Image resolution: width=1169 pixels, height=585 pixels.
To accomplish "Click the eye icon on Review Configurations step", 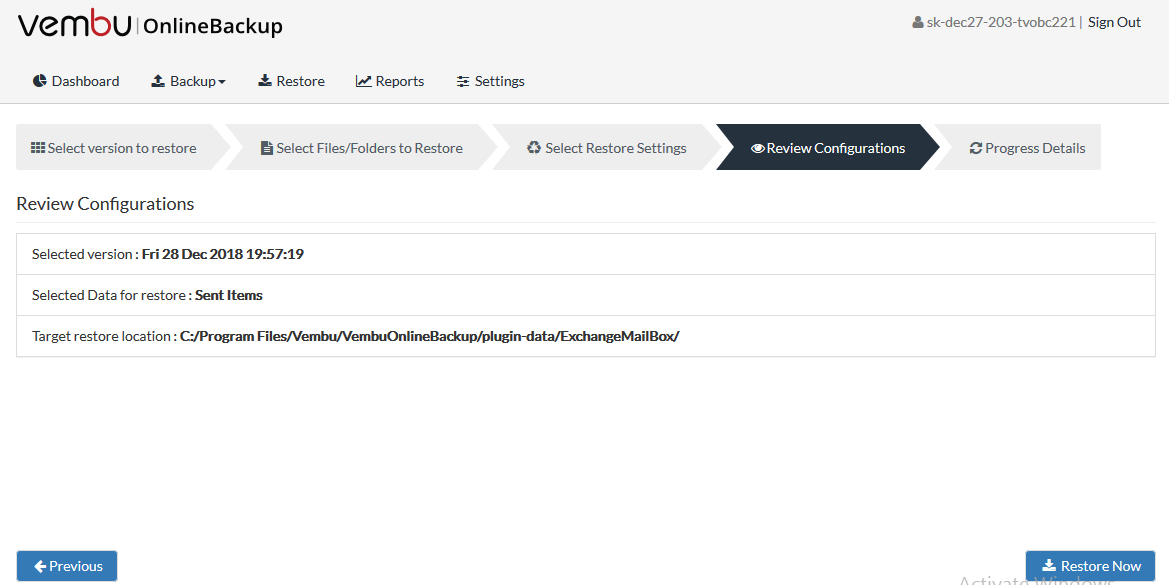I will pos(758,148).
